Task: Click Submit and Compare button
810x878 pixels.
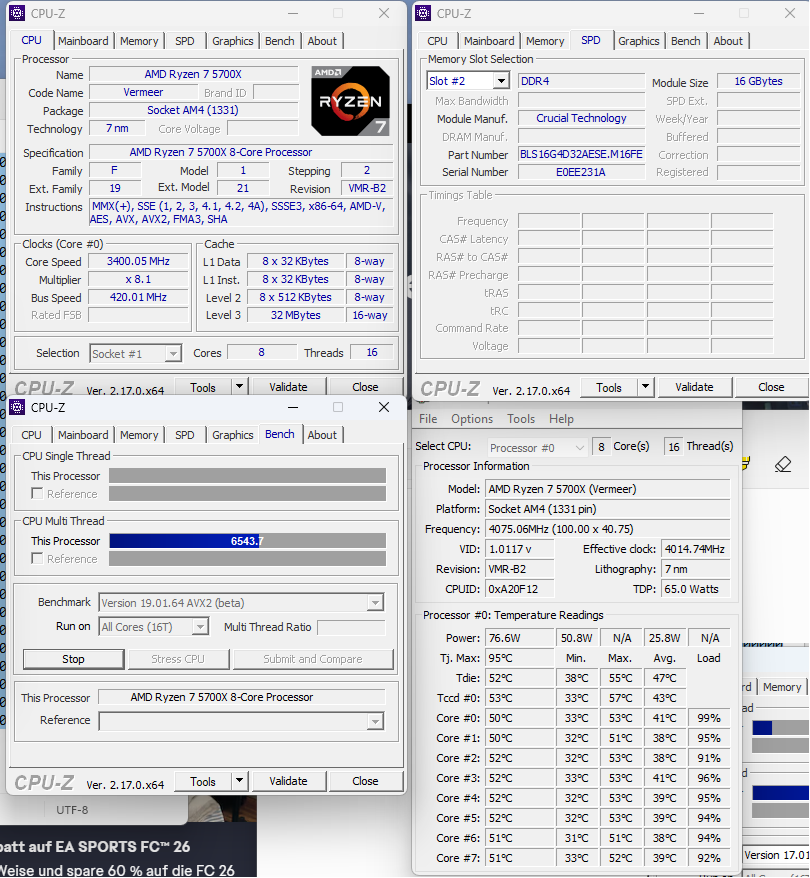Action: point(313,659)
